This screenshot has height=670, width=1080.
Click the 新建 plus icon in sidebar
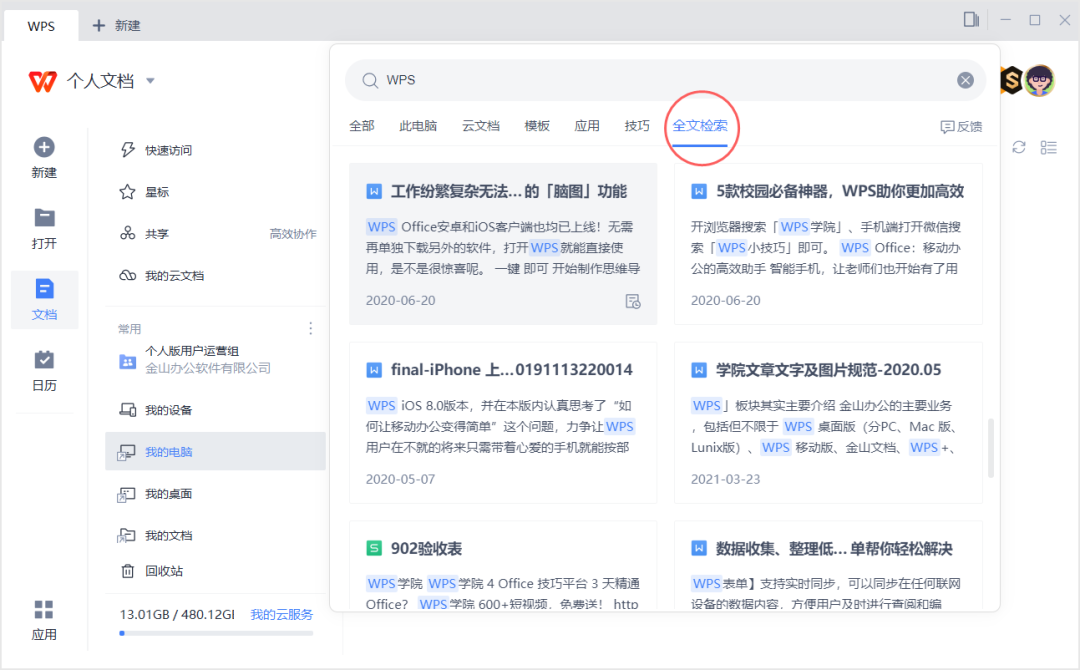pos(44,148)
